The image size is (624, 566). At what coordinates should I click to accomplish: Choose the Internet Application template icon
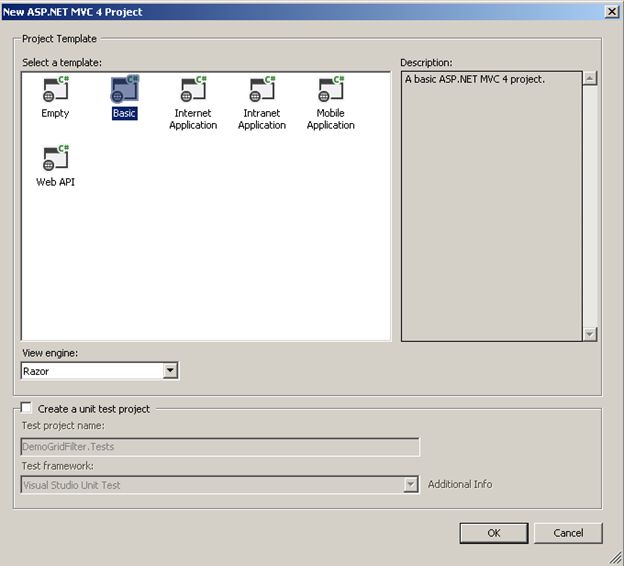(193, 89)
